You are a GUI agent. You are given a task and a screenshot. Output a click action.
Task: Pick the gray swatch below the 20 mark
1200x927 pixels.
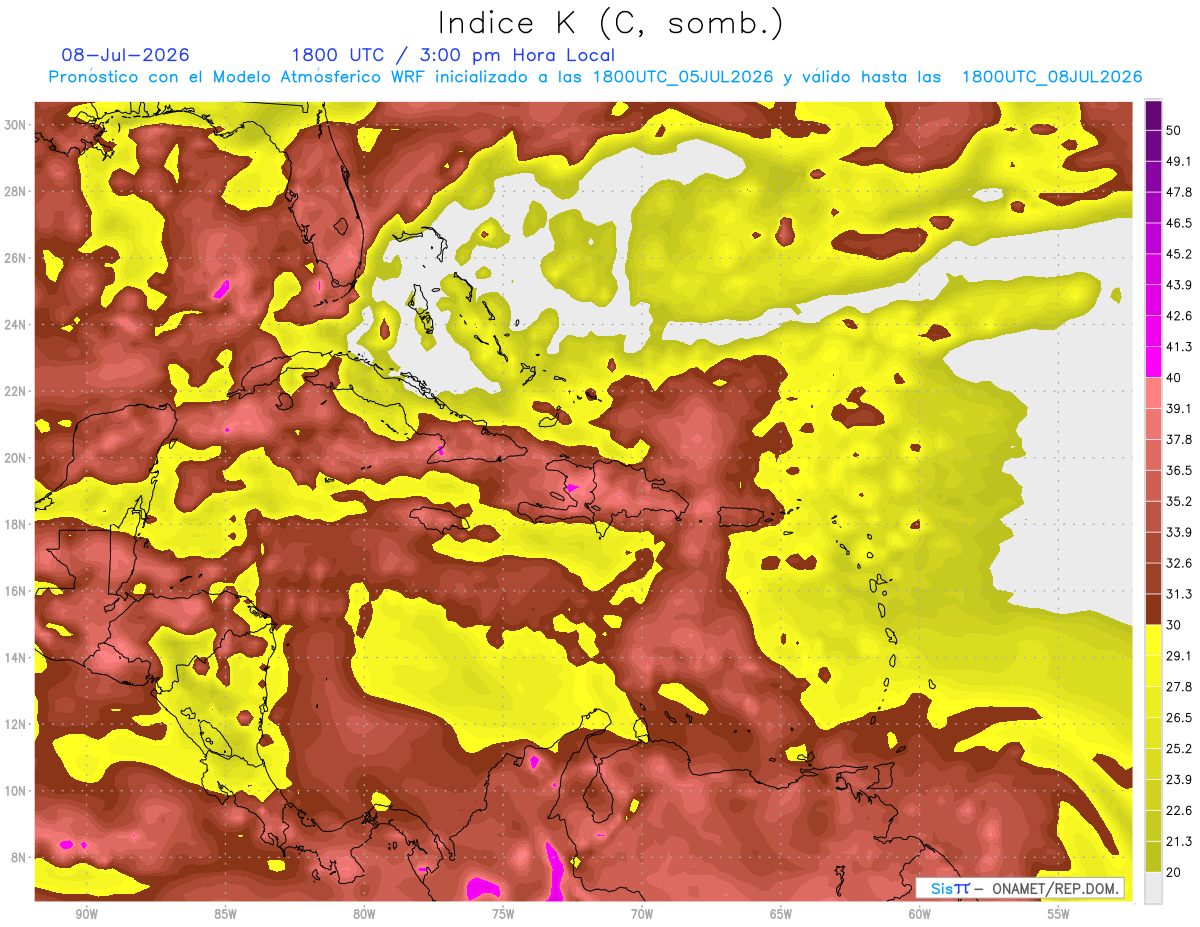coord(1154,888)
